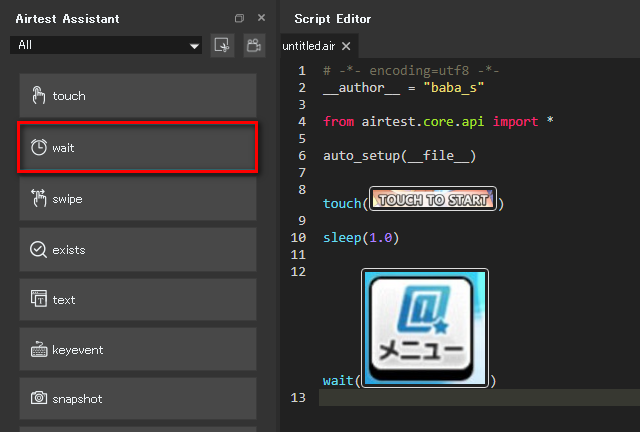Click the sleep(1.0) line of code

[361, 238]
